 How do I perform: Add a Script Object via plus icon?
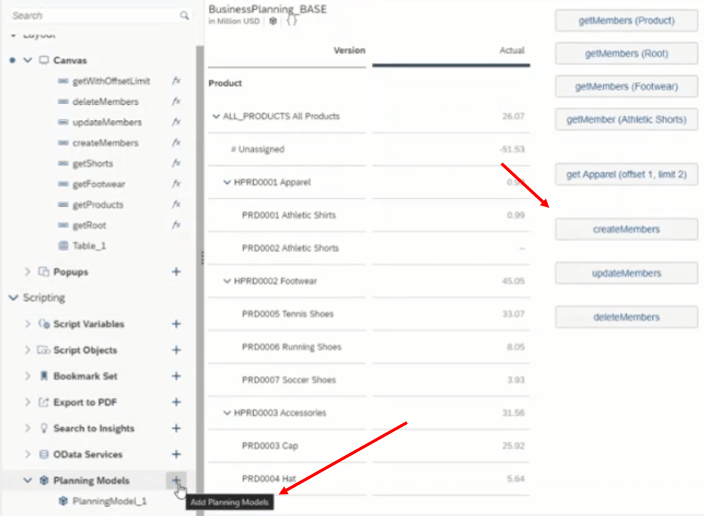176,350
